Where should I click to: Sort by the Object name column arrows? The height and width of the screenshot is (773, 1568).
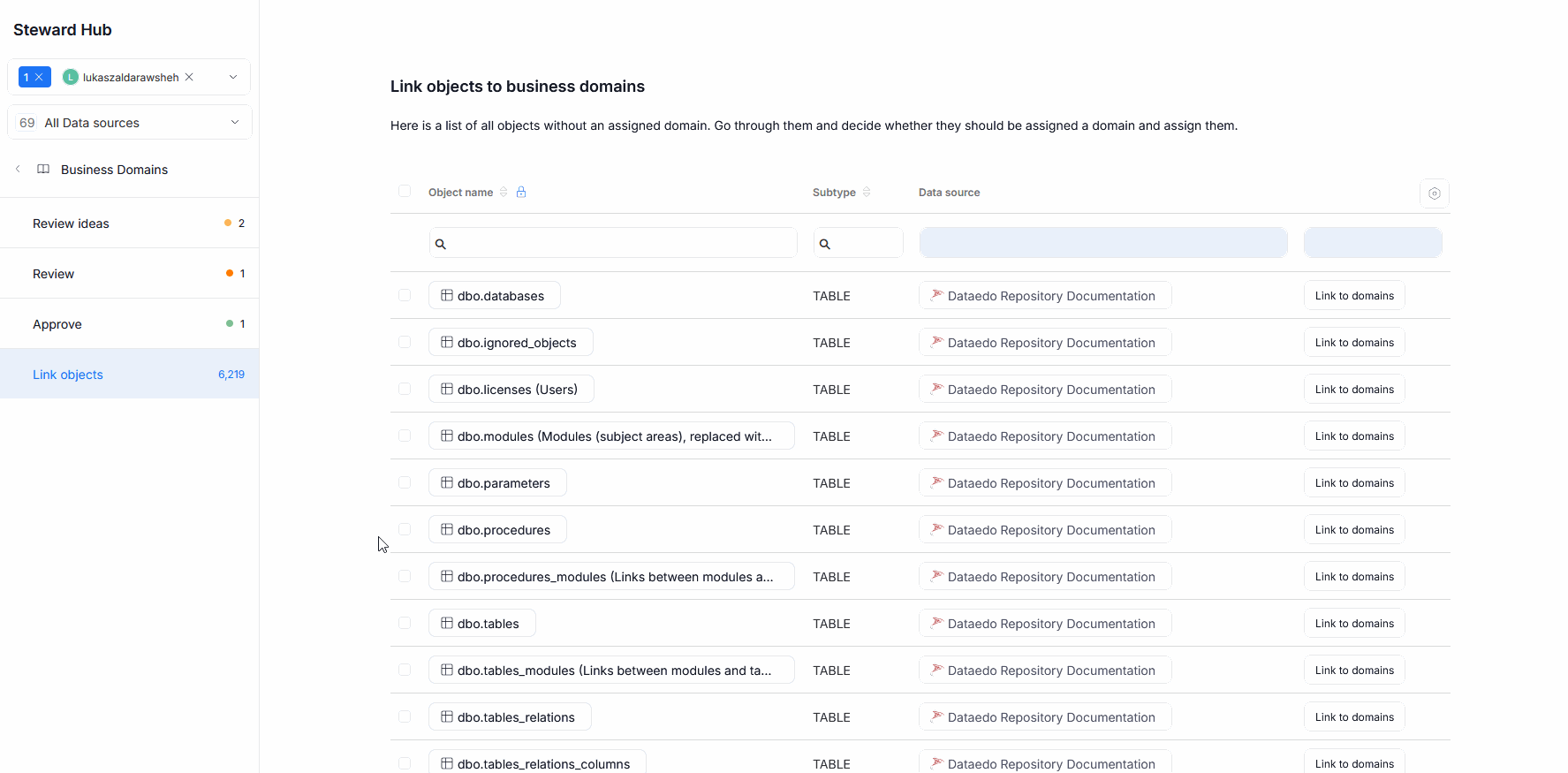504,192
